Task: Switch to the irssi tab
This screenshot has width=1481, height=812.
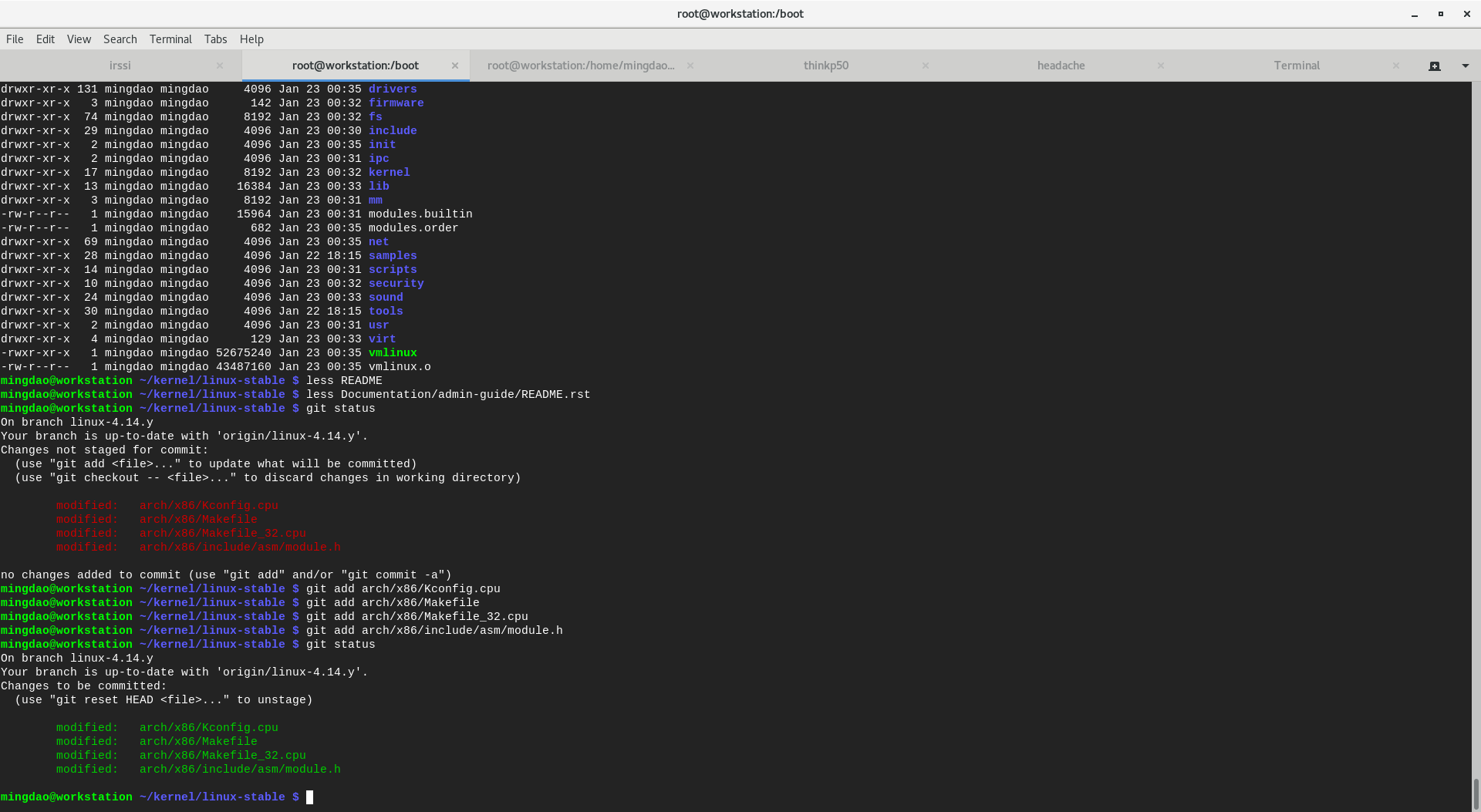Action: (x=120, y=66)
